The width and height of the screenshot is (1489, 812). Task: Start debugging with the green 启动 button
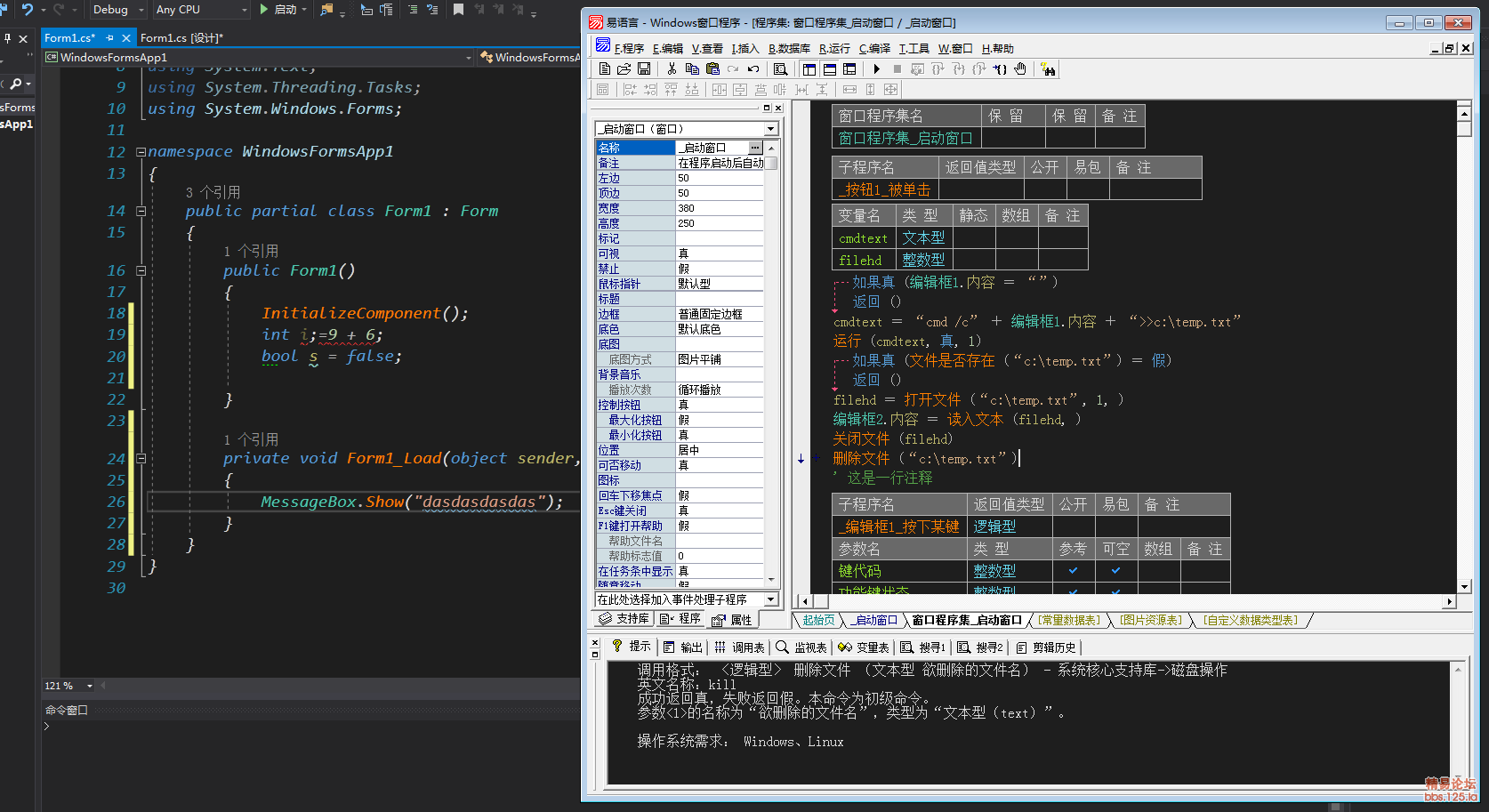(x=278, y=9)
